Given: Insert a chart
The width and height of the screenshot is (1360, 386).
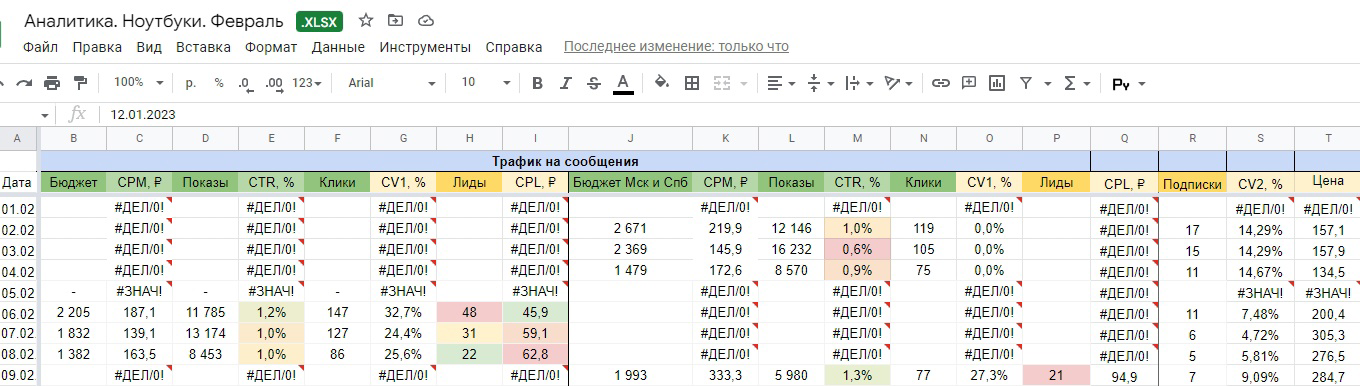Looking at the screenshot, I should coord(996,83).
